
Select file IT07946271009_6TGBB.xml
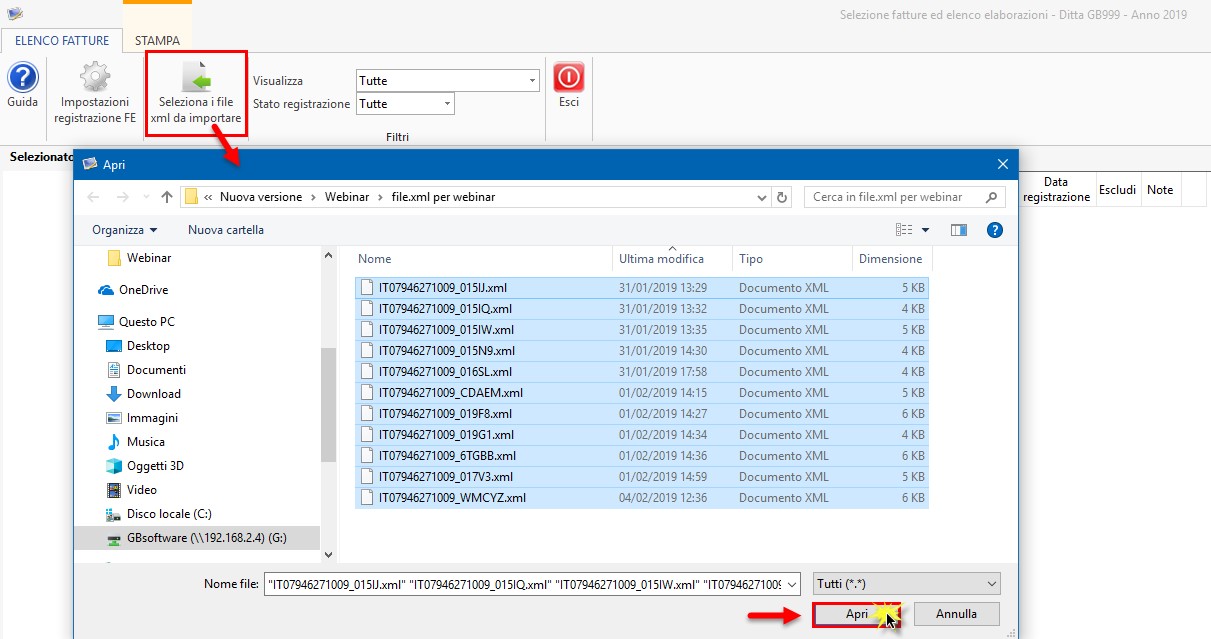point(642,456)
